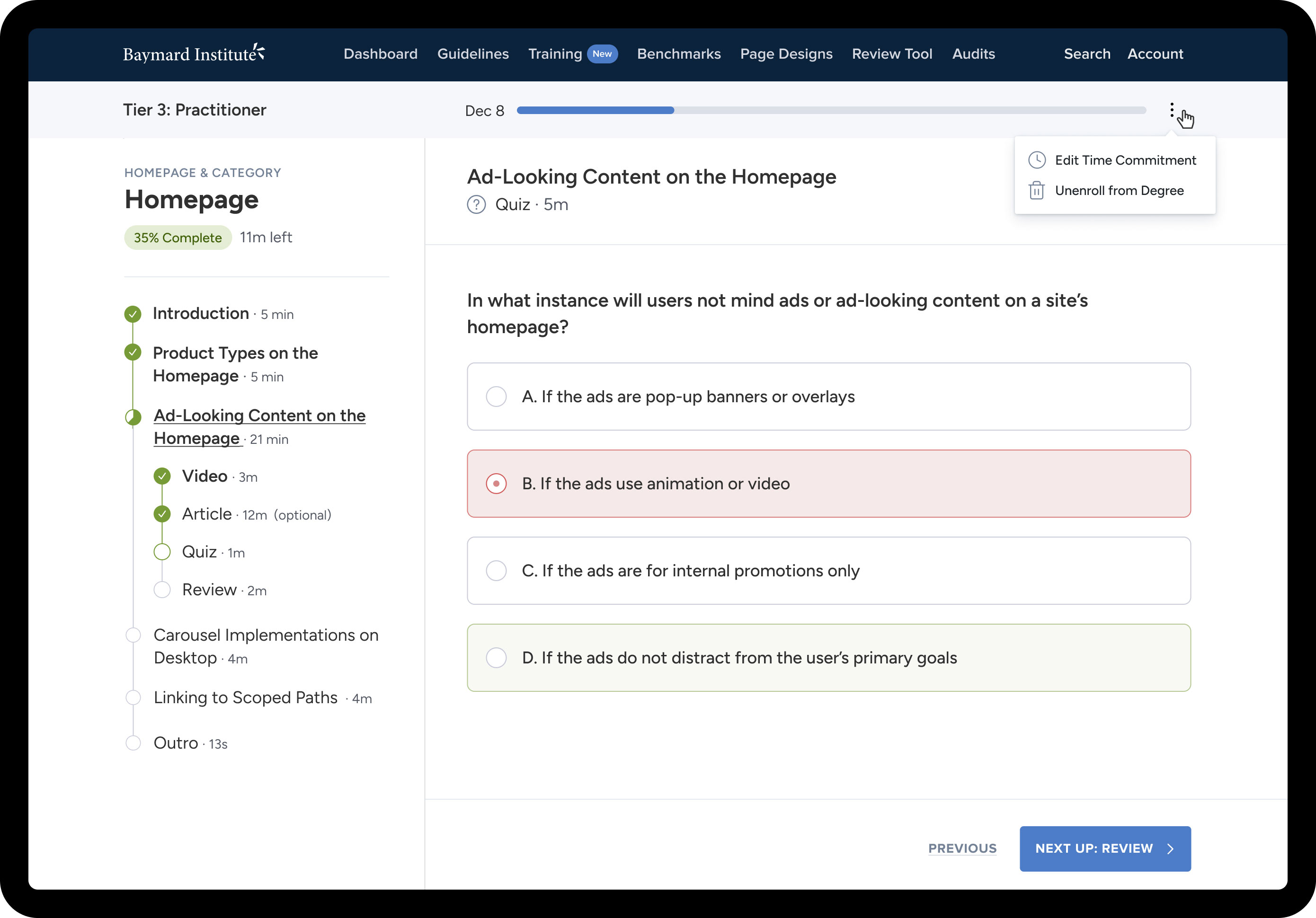Open Search in the top bar

1087,54
